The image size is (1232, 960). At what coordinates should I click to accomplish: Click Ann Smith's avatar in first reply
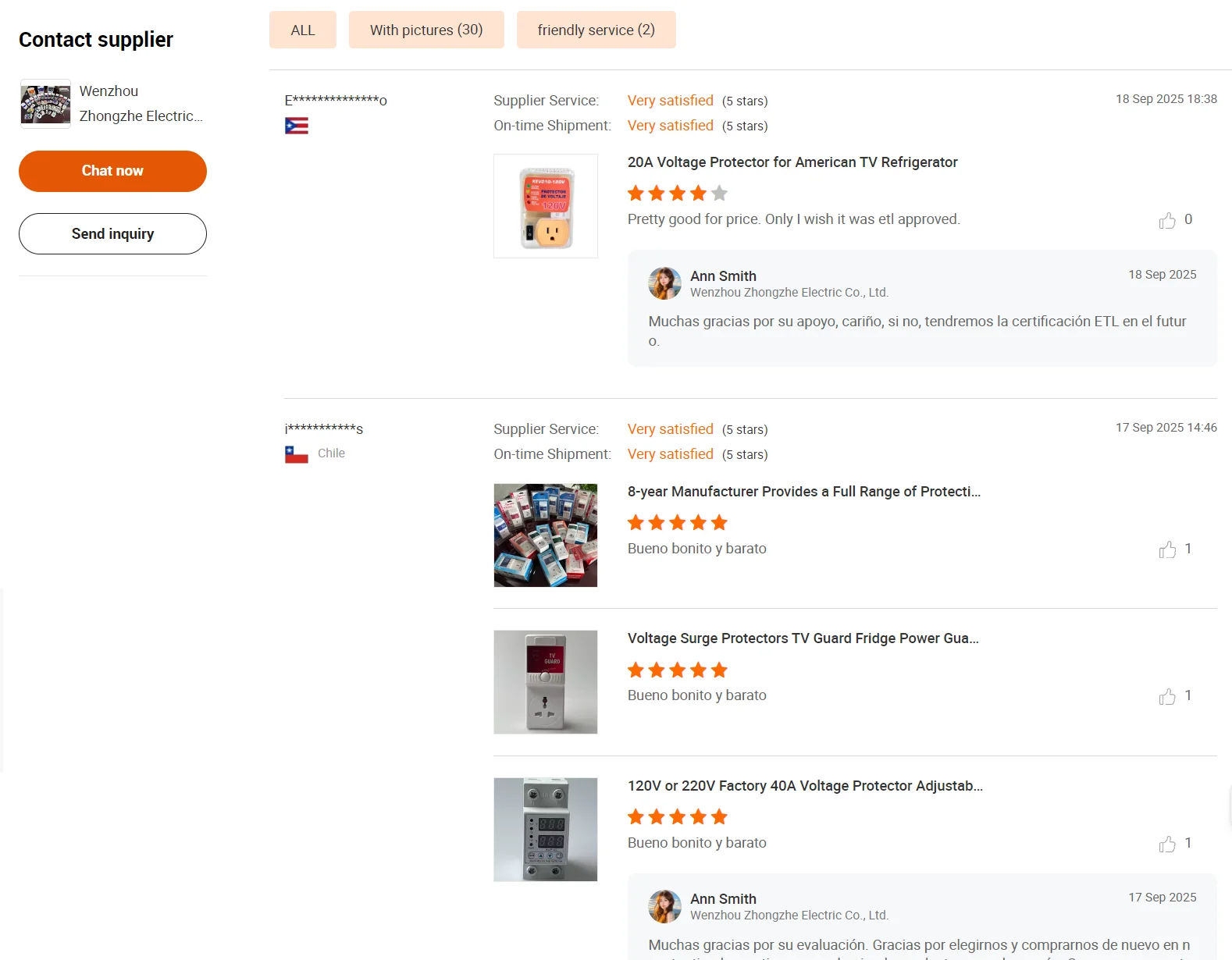pos(664,283)
